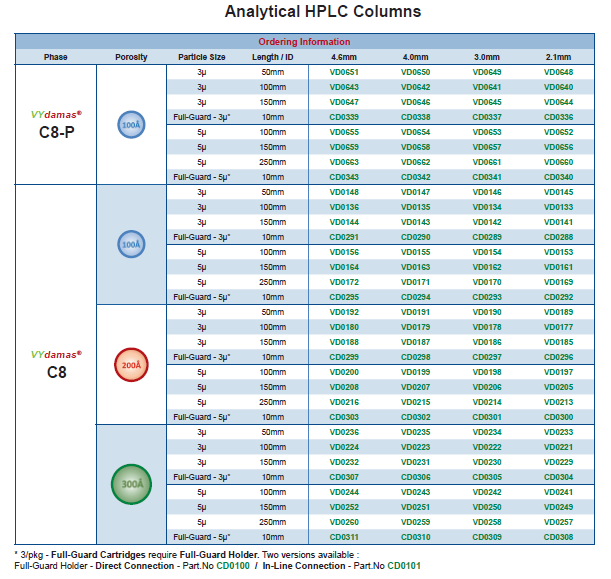Click part number VD0135
The width and height of the screenshot is (611, 579).
coord(415,207)
